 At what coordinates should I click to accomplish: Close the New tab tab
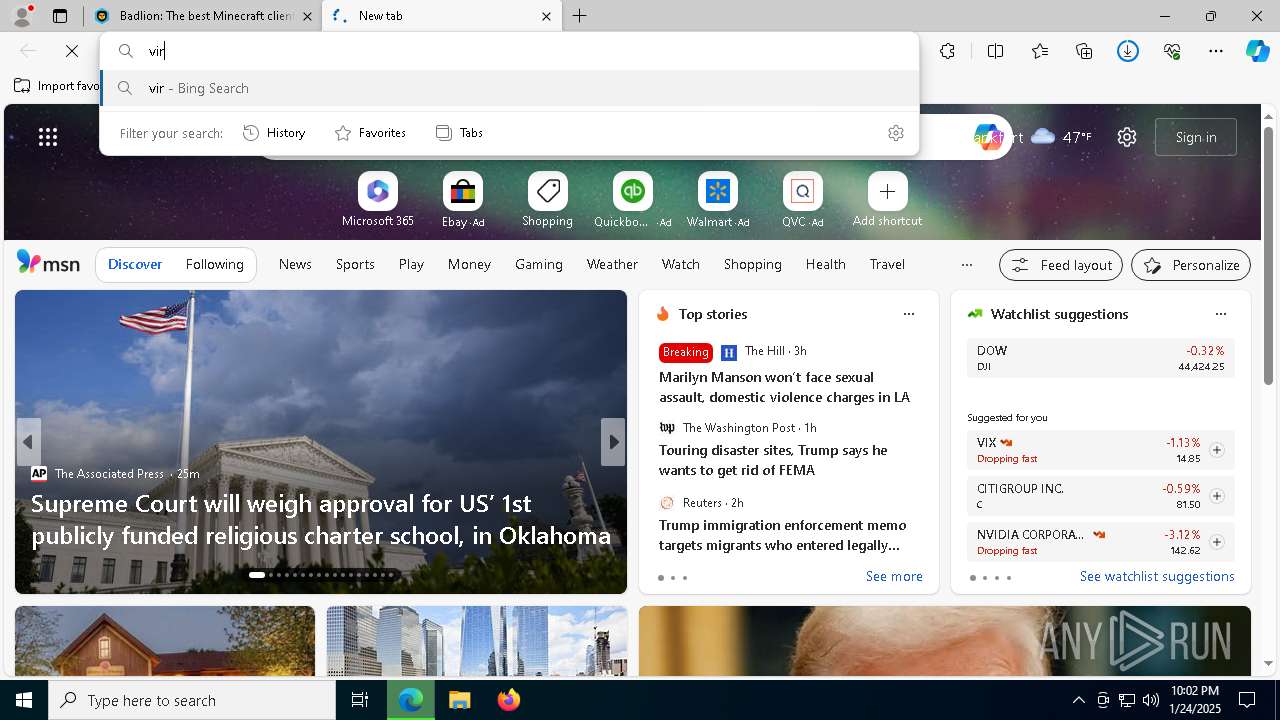click(546, 16)
